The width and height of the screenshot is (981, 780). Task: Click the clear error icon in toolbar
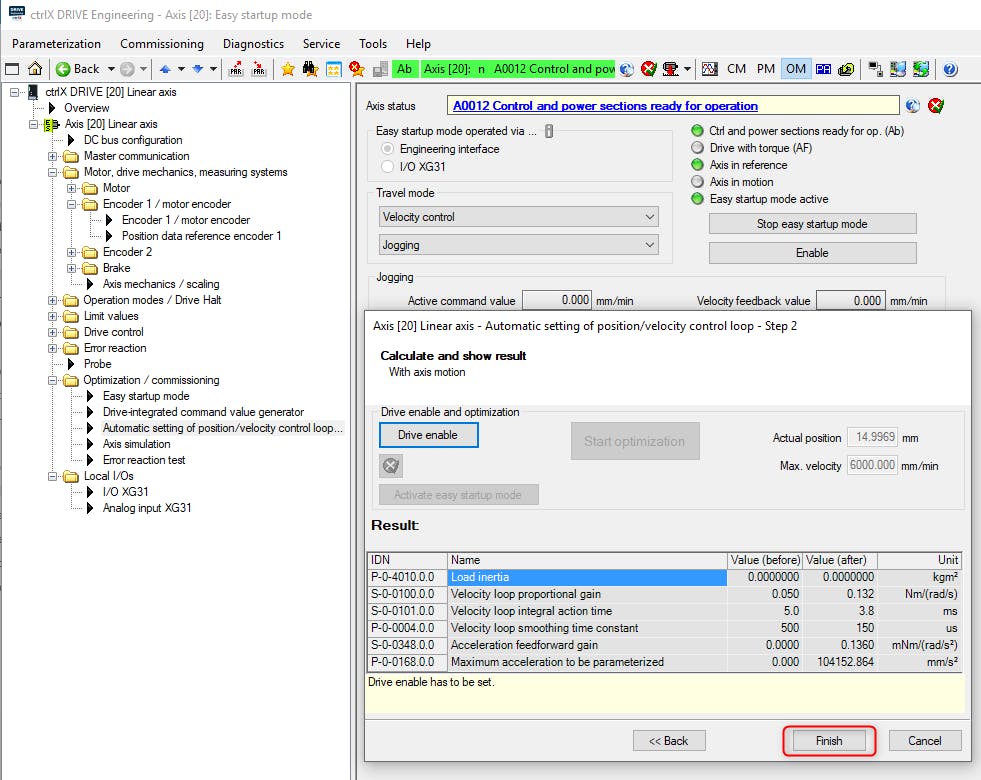pyautogui.click(x=649, y=69)
